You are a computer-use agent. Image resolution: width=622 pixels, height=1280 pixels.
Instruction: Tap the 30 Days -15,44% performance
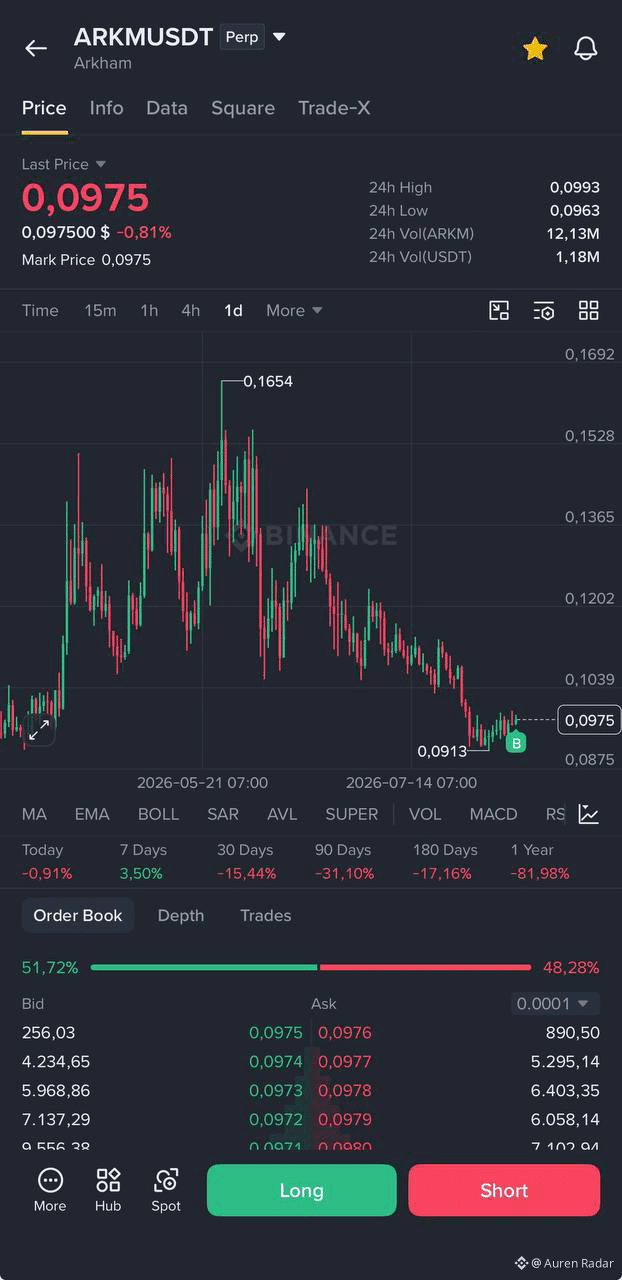pyautogui.click(x=247, y=861)
